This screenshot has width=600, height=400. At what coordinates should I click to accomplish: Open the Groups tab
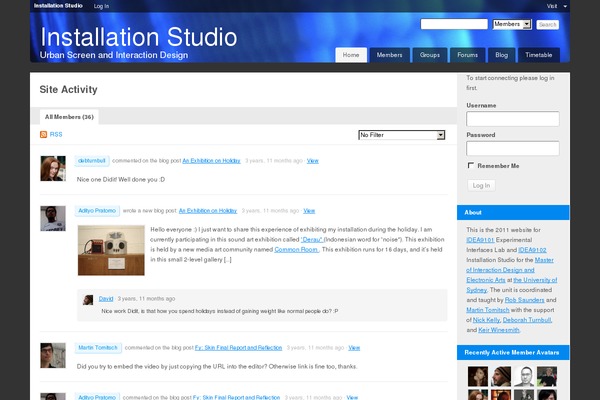[x=430, y=55]
